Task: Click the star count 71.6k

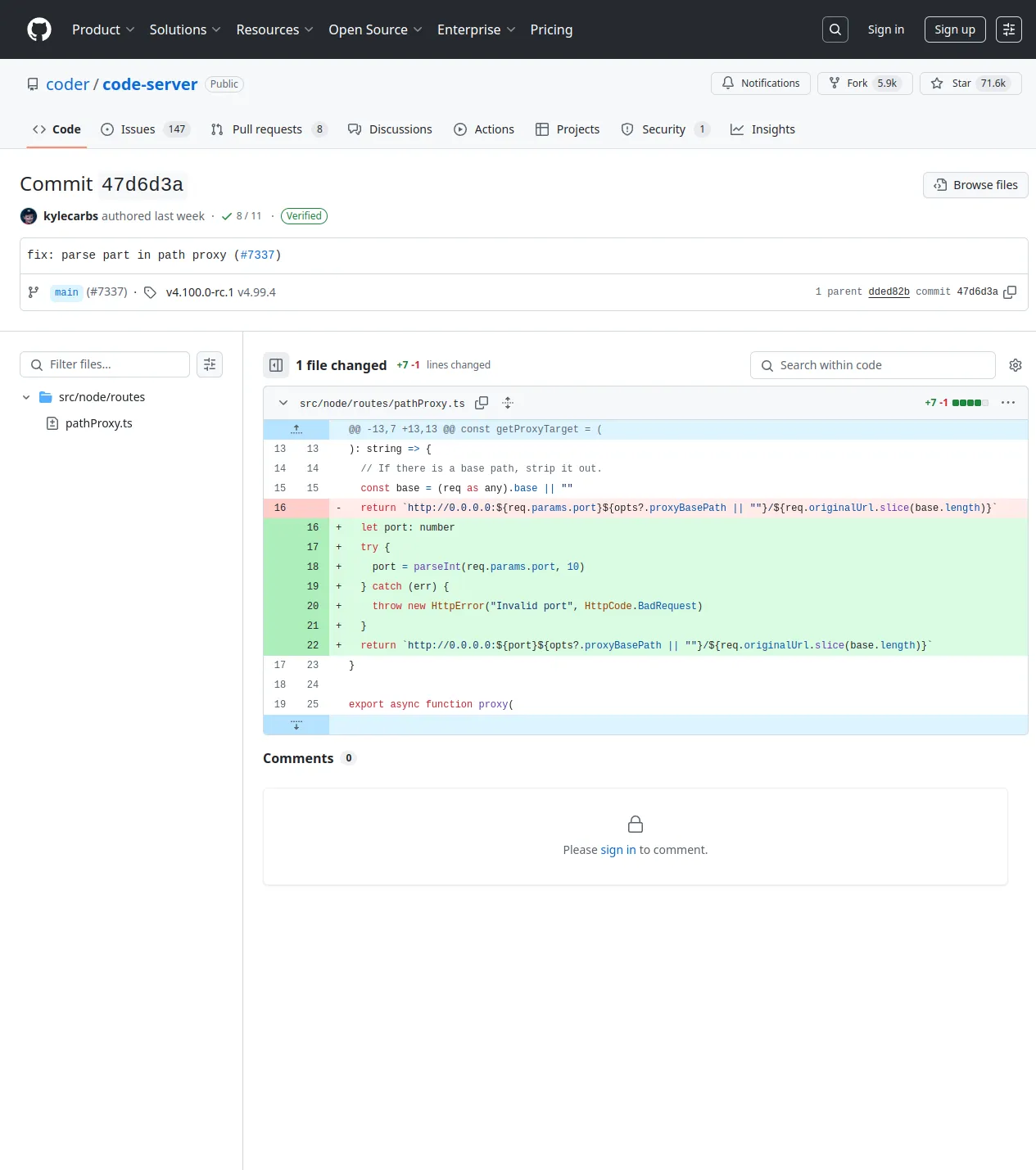Action: 993,84
